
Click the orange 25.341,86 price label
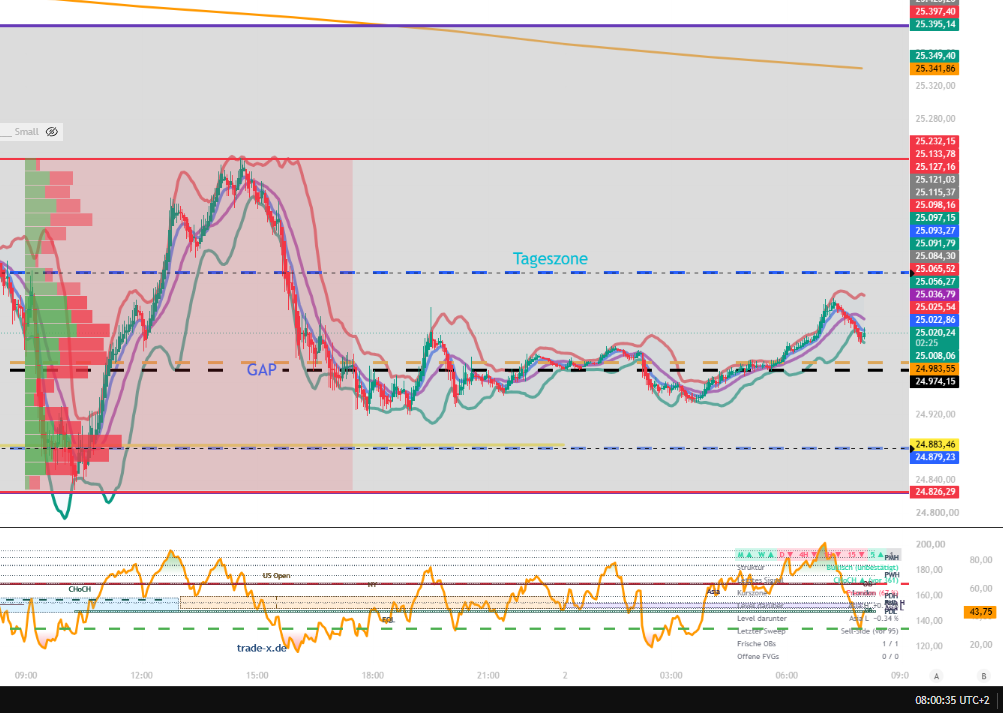pos(935,68)
